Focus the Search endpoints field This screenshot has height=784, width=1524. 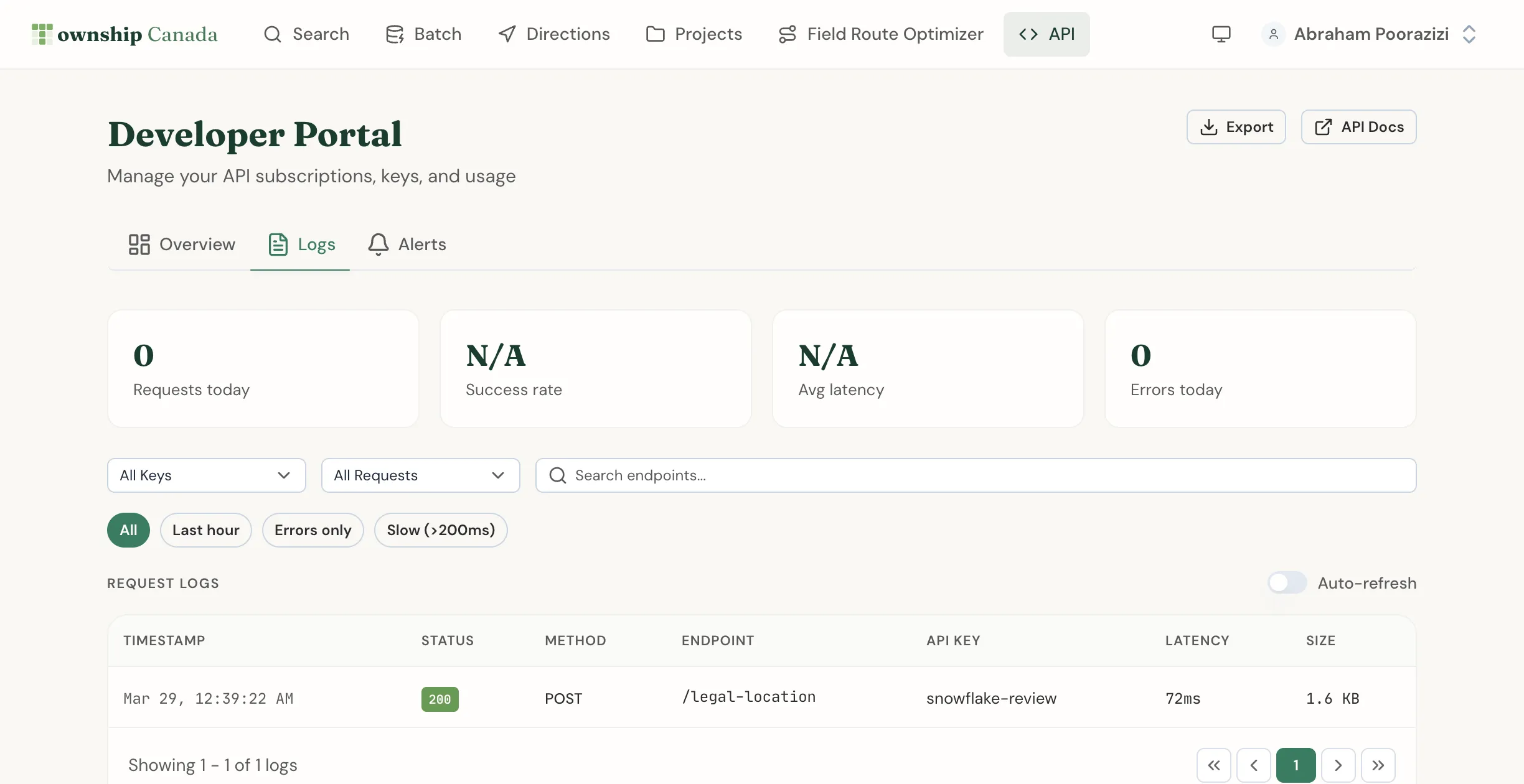click(976, 475)
